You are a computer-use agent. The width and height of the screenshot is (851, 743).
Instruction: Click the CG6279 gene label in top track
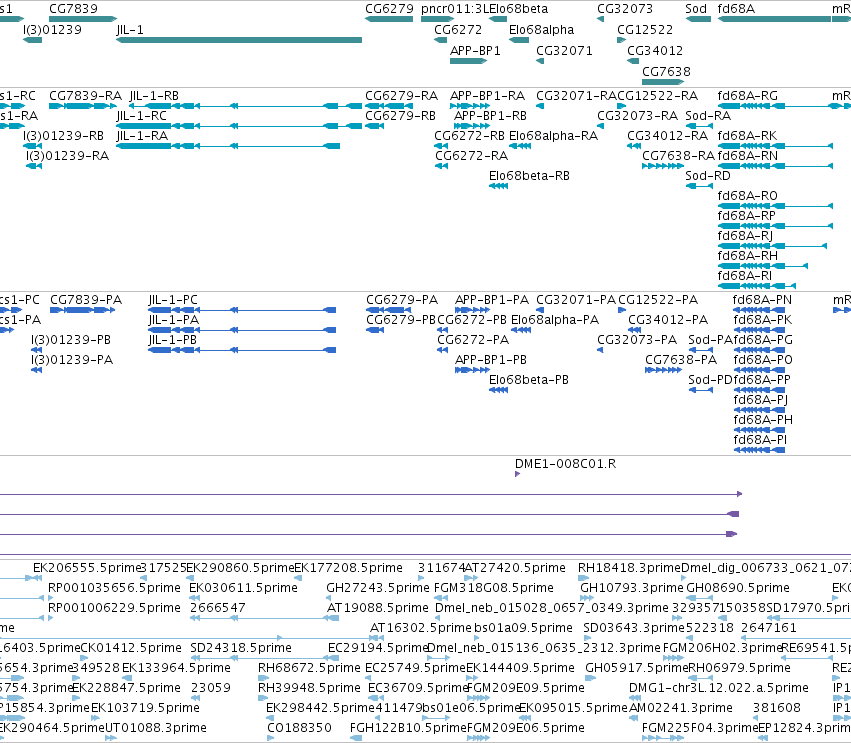[x=389, y=9]
